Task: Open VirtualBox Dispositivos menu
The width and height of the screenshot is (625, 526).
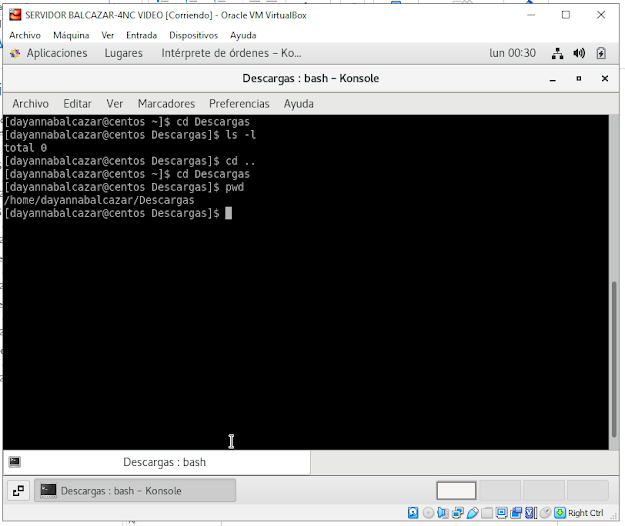Action: [x=194, y=35]
